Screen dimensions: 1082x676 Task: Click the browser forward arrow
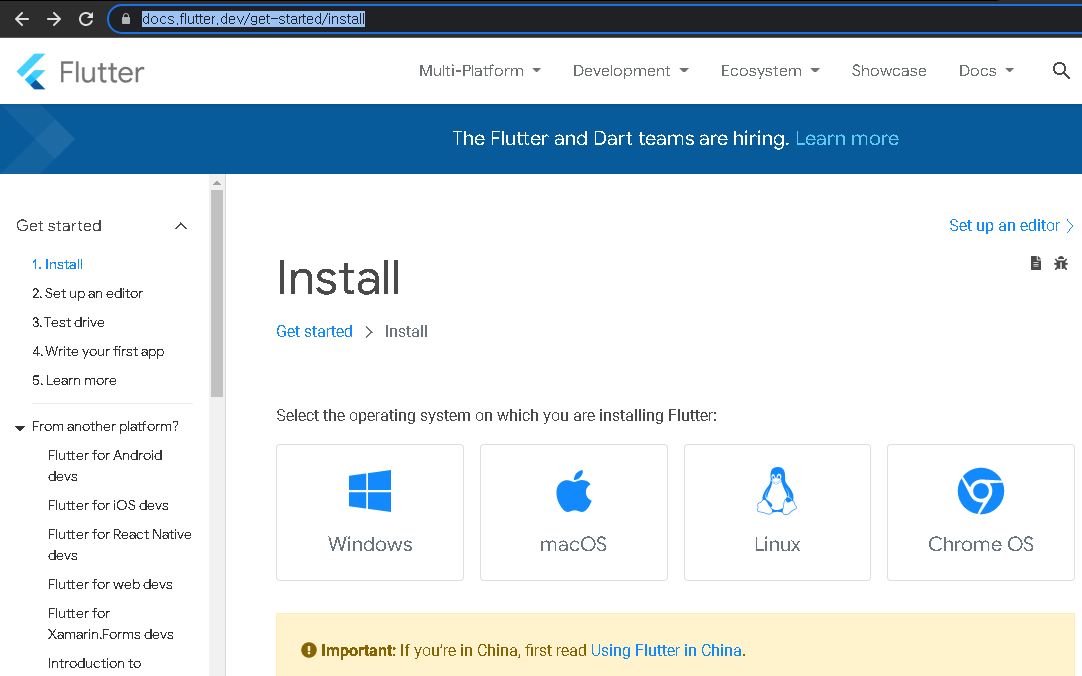point(54,19)
